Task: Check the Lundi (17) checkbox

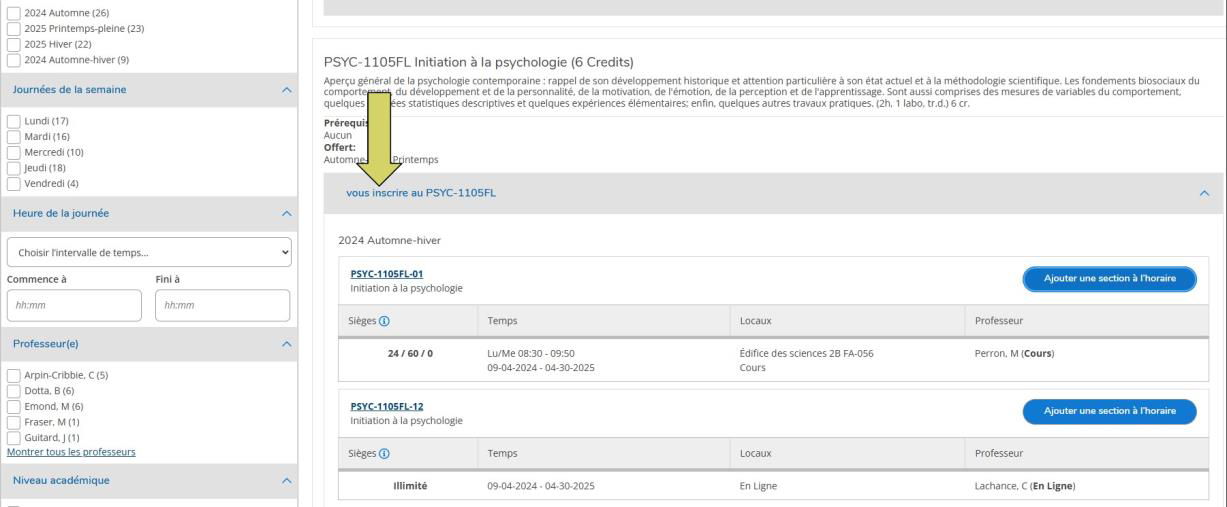Action: click(x=13, y=121)
